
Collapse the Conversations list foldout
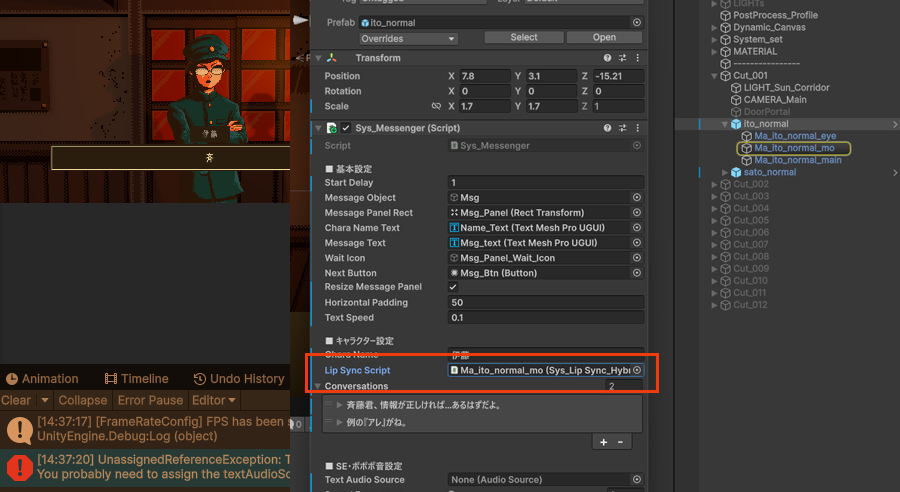318,386
